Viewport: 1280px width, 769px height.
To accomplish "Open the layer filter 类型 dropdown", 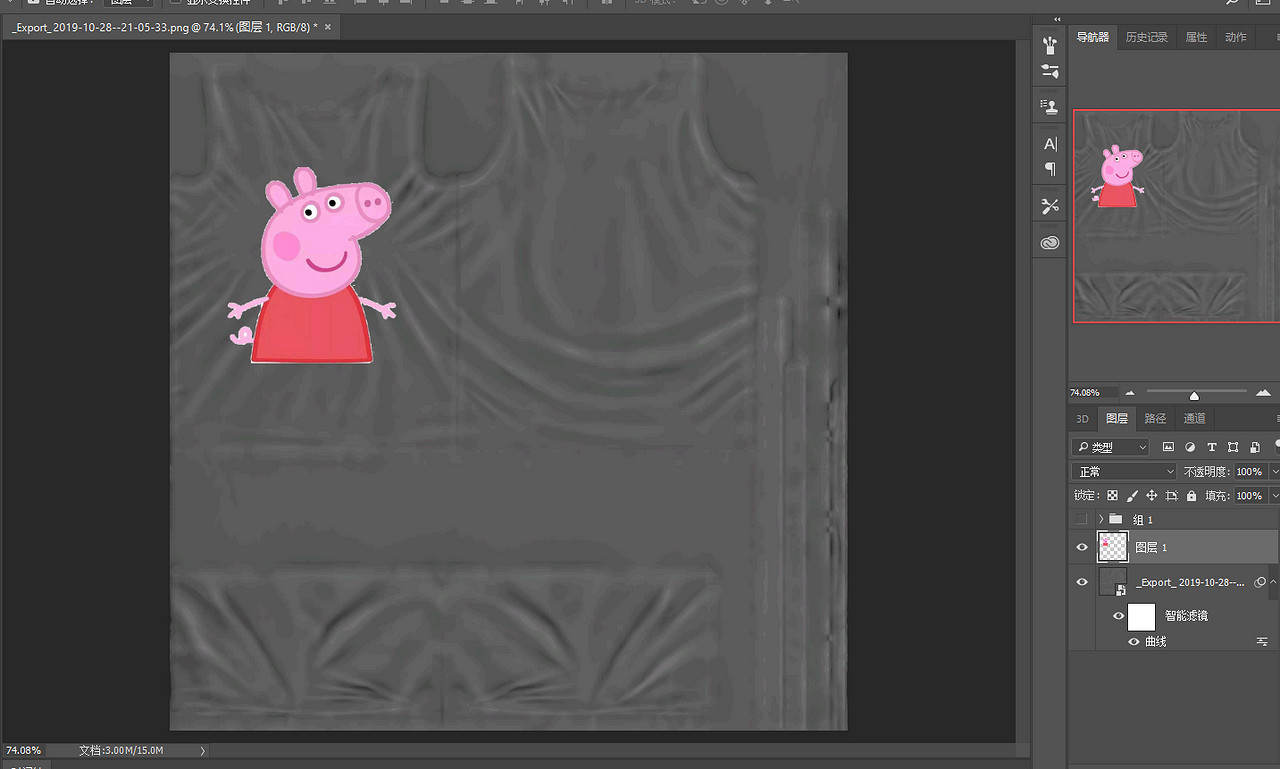I will point(1110,447).
